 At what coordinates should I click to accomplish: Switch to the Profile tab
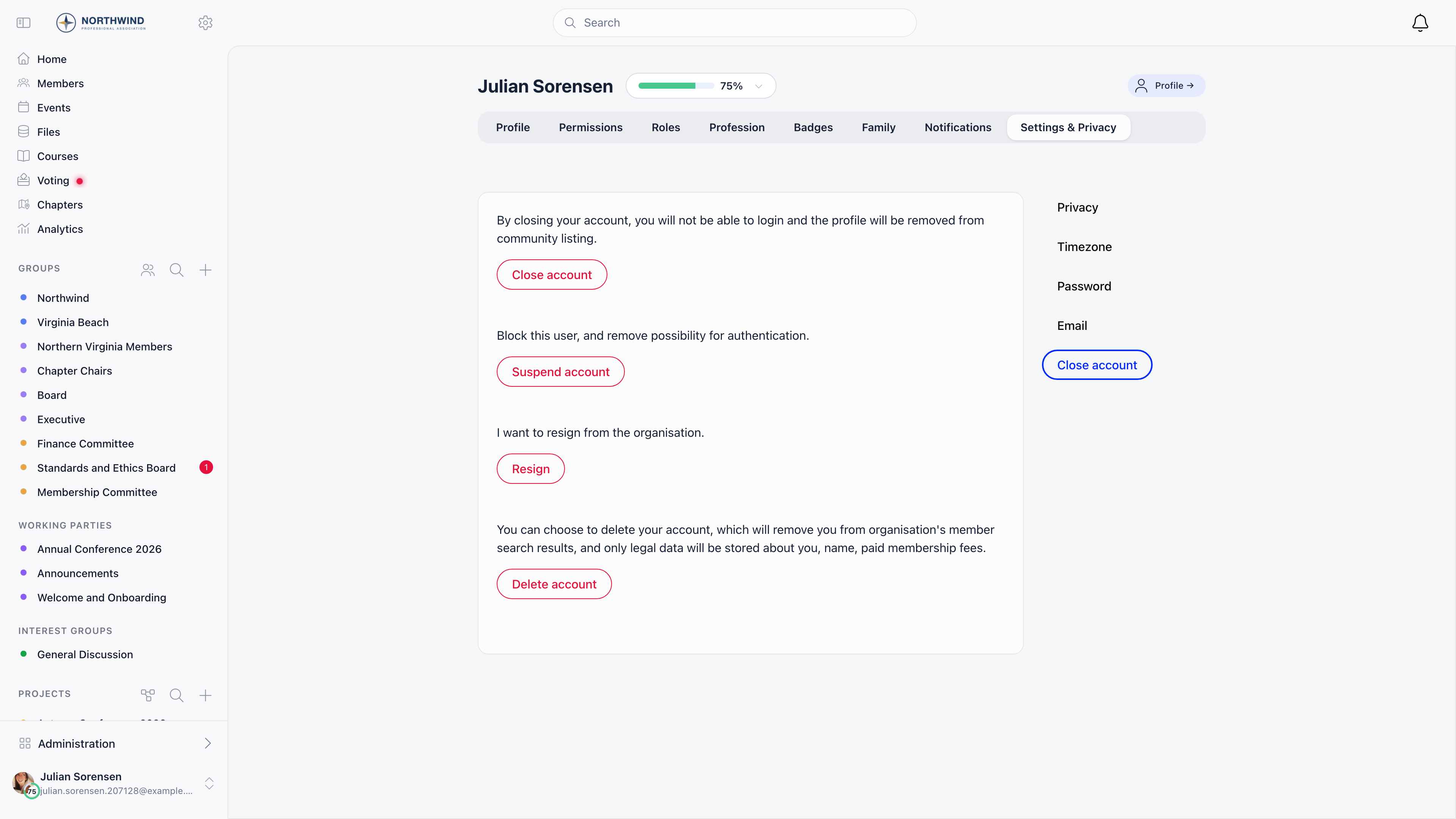coord(513,127)
